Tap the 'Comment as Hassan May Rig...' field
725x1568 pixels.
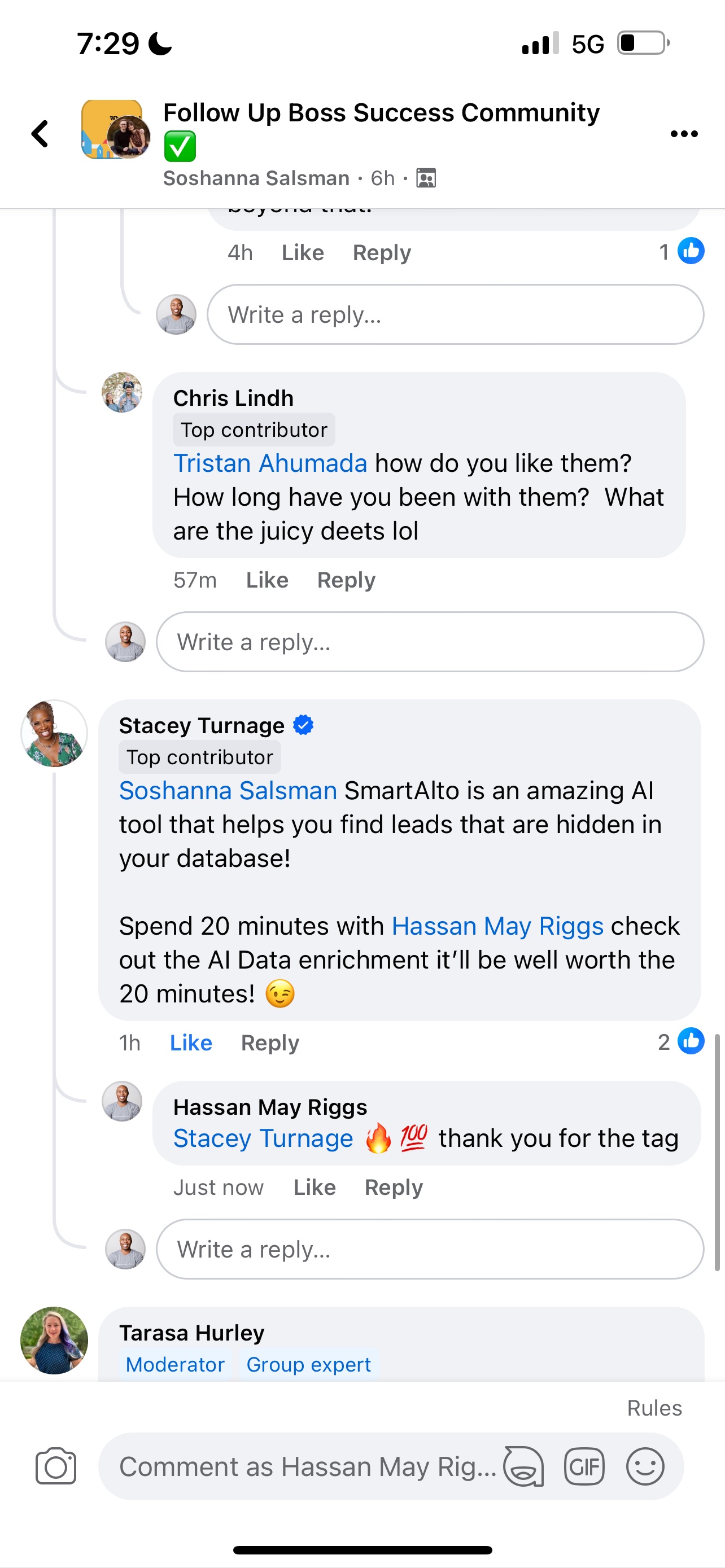pyautogui.click(x=307, y=1466)
